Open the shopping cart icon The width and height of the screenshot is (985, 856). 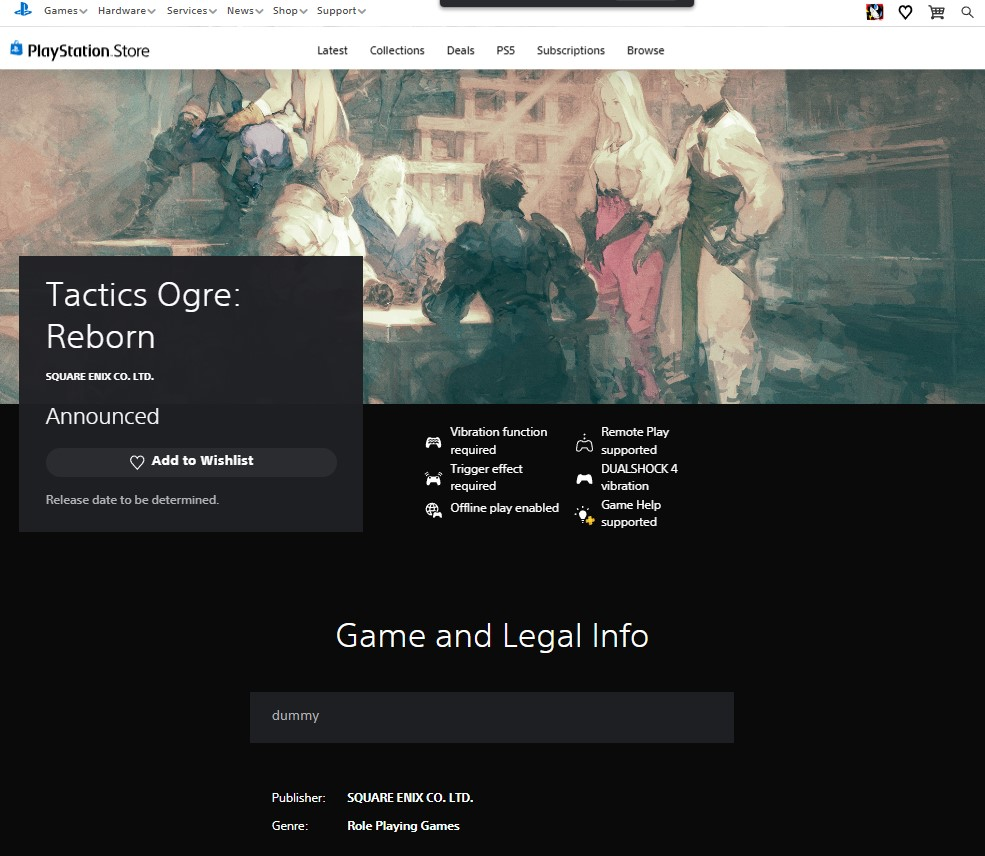[x=936, y=12]
